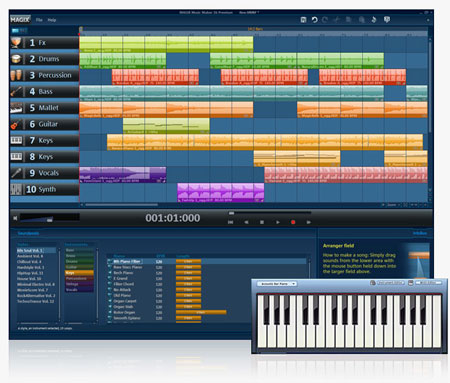
Task: Select the Keys instrument category
Action: pos(79,273)
